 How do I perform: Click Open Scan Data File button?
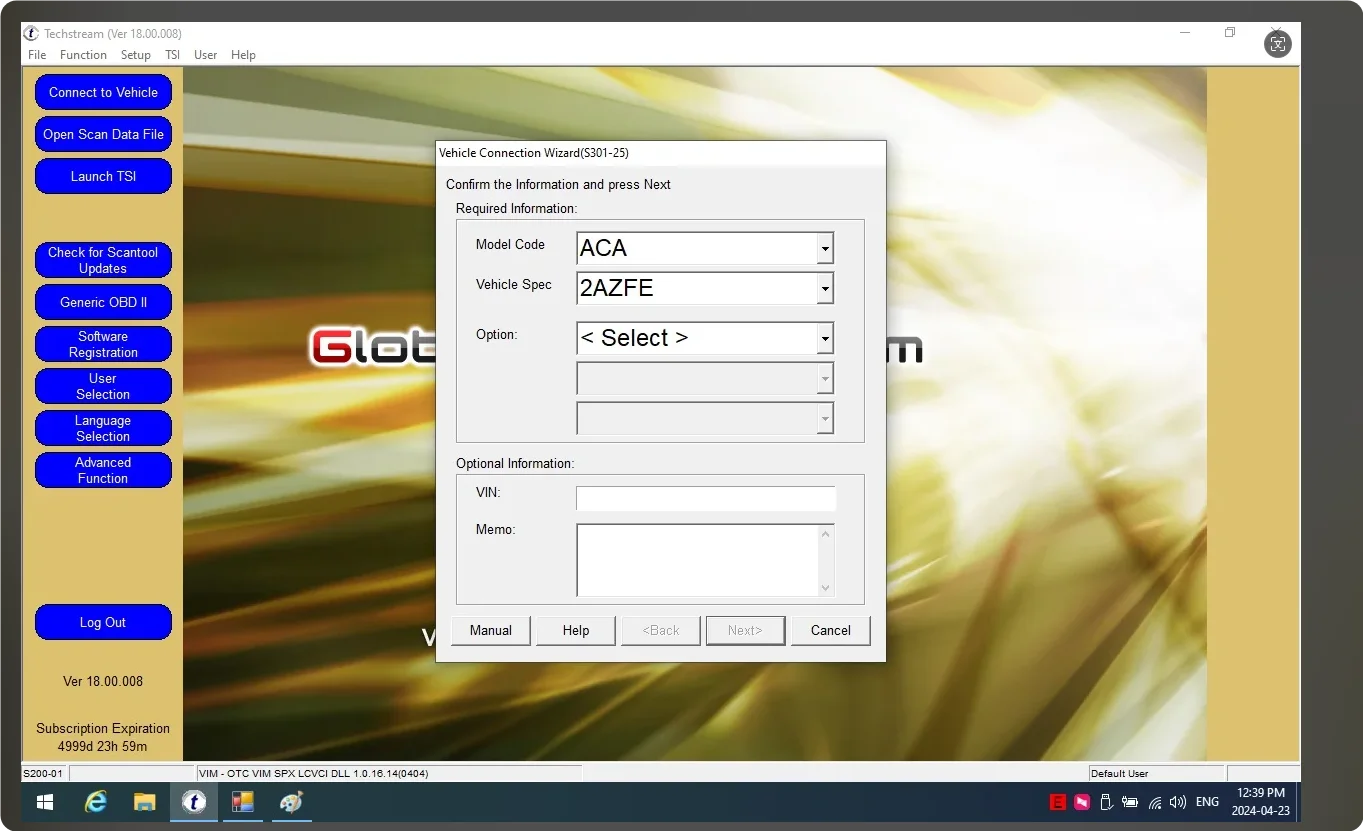coord(103,134)
